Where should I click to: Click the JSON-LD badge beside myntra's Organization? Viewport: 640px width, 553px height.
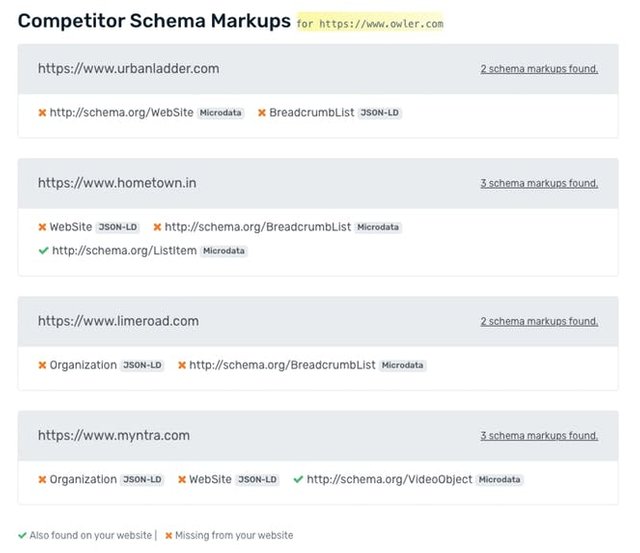point(142,480)
